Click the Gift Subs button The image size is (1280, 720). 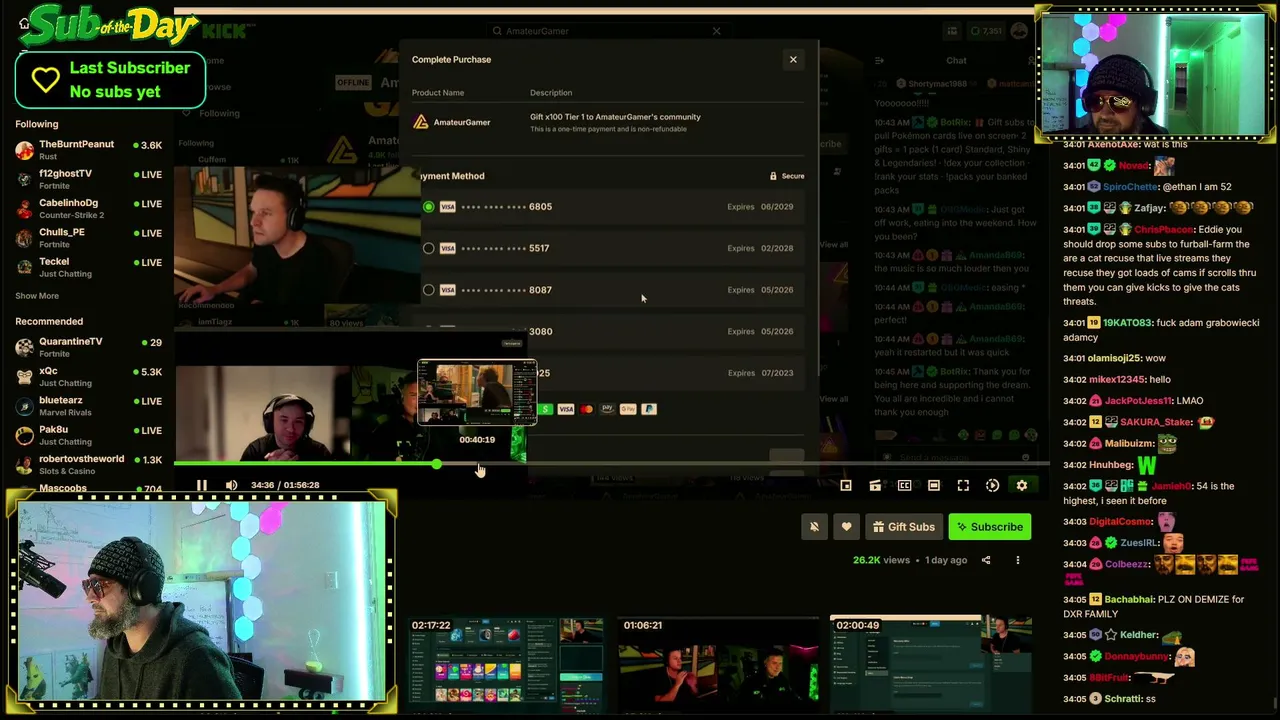pos(903,527)
